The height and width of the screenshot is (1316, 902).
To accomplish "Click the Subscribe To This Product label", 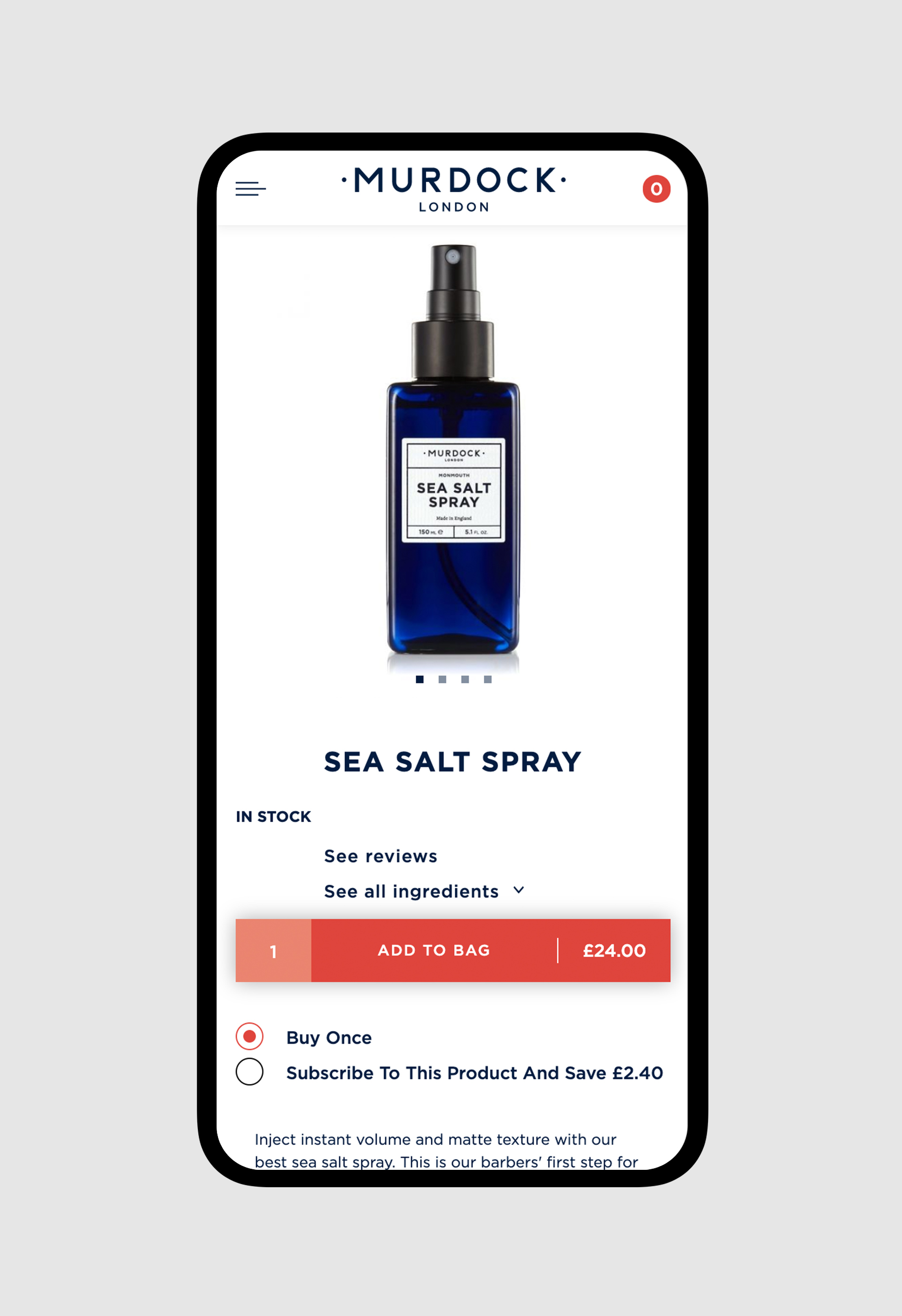I will [474, 1073].
